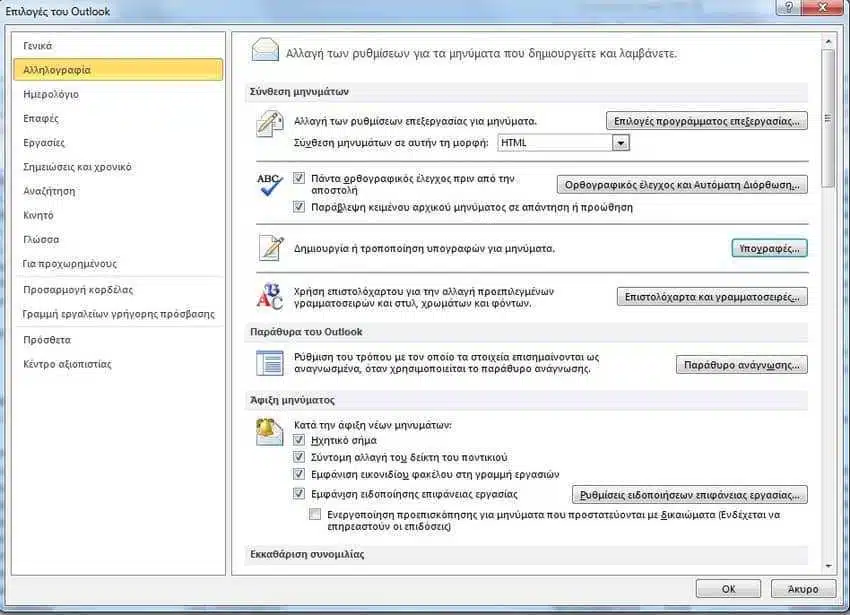
Task: Open the Γλώσσα category
Action: point(118,239)
